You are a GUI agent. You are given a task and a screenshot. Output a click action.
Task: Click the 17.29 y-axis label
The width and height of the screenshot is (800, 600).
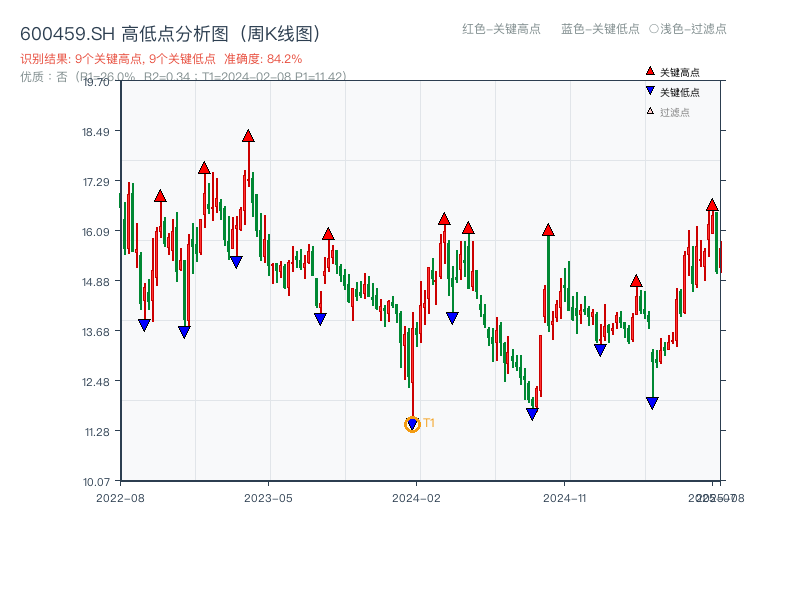[x=96, y=182]
